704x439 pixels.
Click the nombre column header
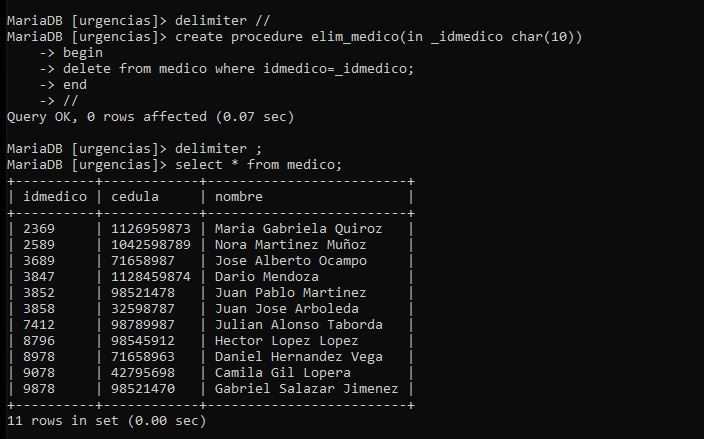239,197
